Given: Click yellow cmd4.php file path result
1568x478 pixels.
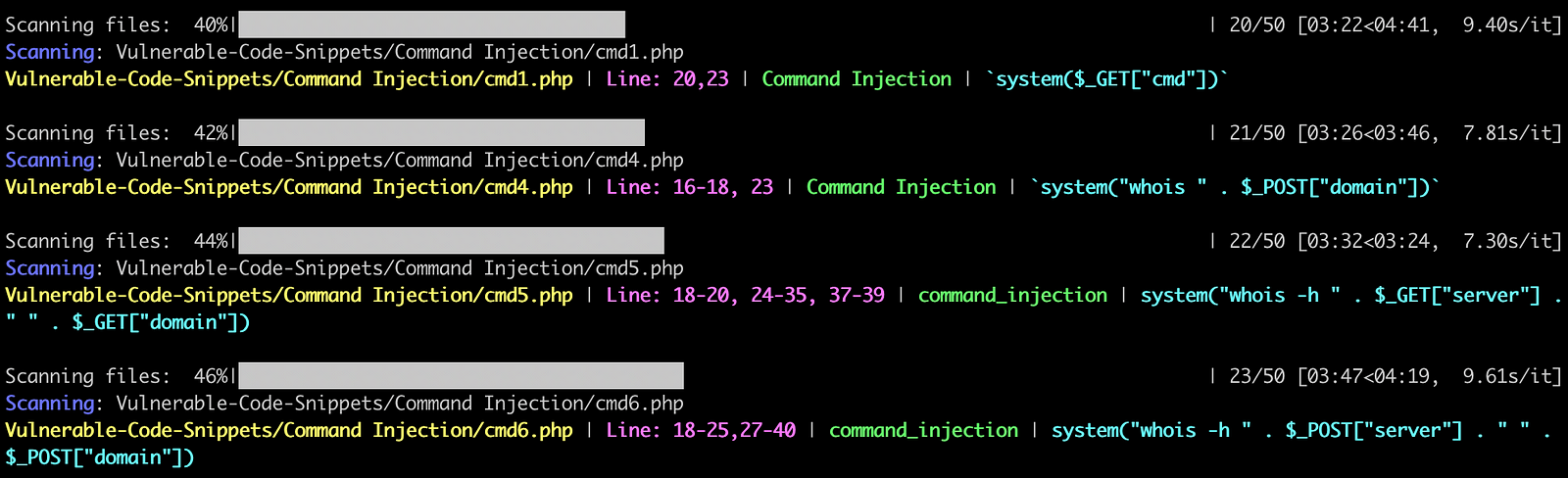Looking at the screenshot, I should tap(289, 187).
